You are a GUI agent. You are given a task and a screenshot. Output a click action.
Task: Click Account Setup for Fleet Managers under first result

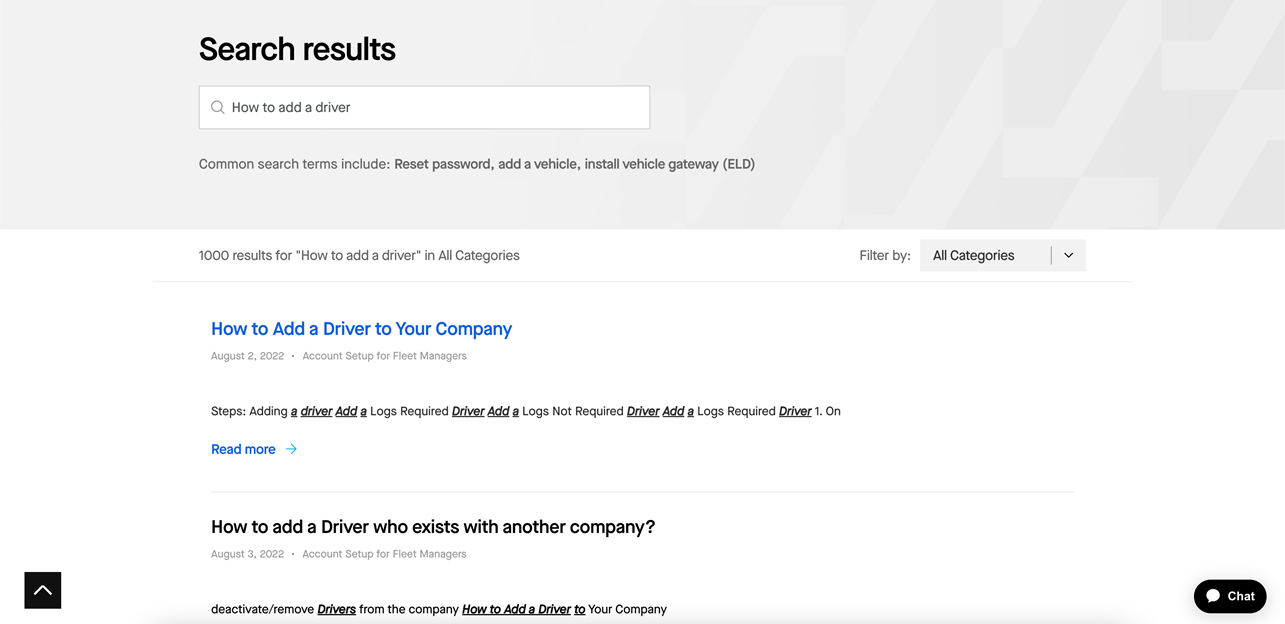[x=384, y=356]
